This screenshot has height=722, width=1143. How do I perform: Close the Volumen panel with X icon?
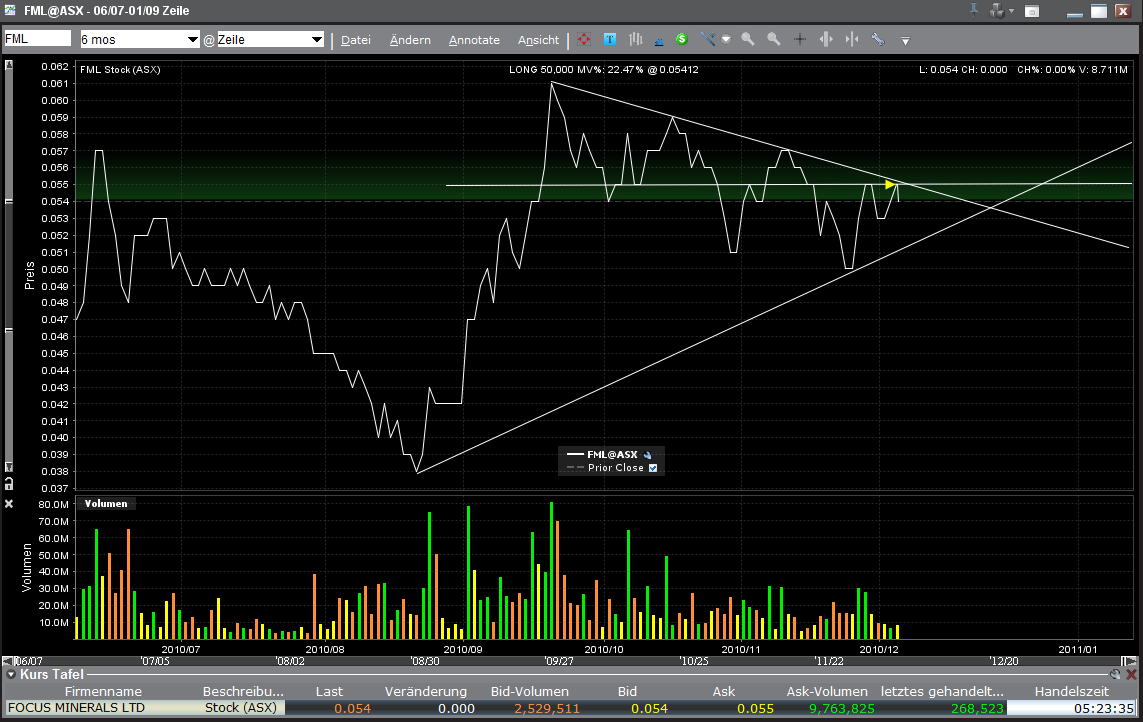tap(9, 504)
